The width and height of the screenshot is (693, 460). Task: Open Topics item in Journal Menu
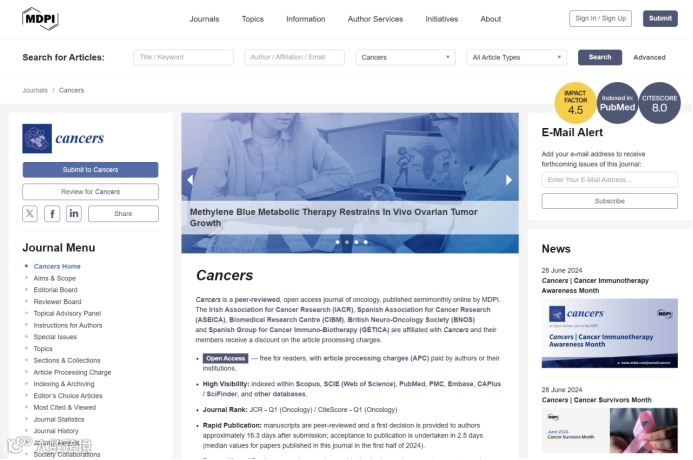43,349
